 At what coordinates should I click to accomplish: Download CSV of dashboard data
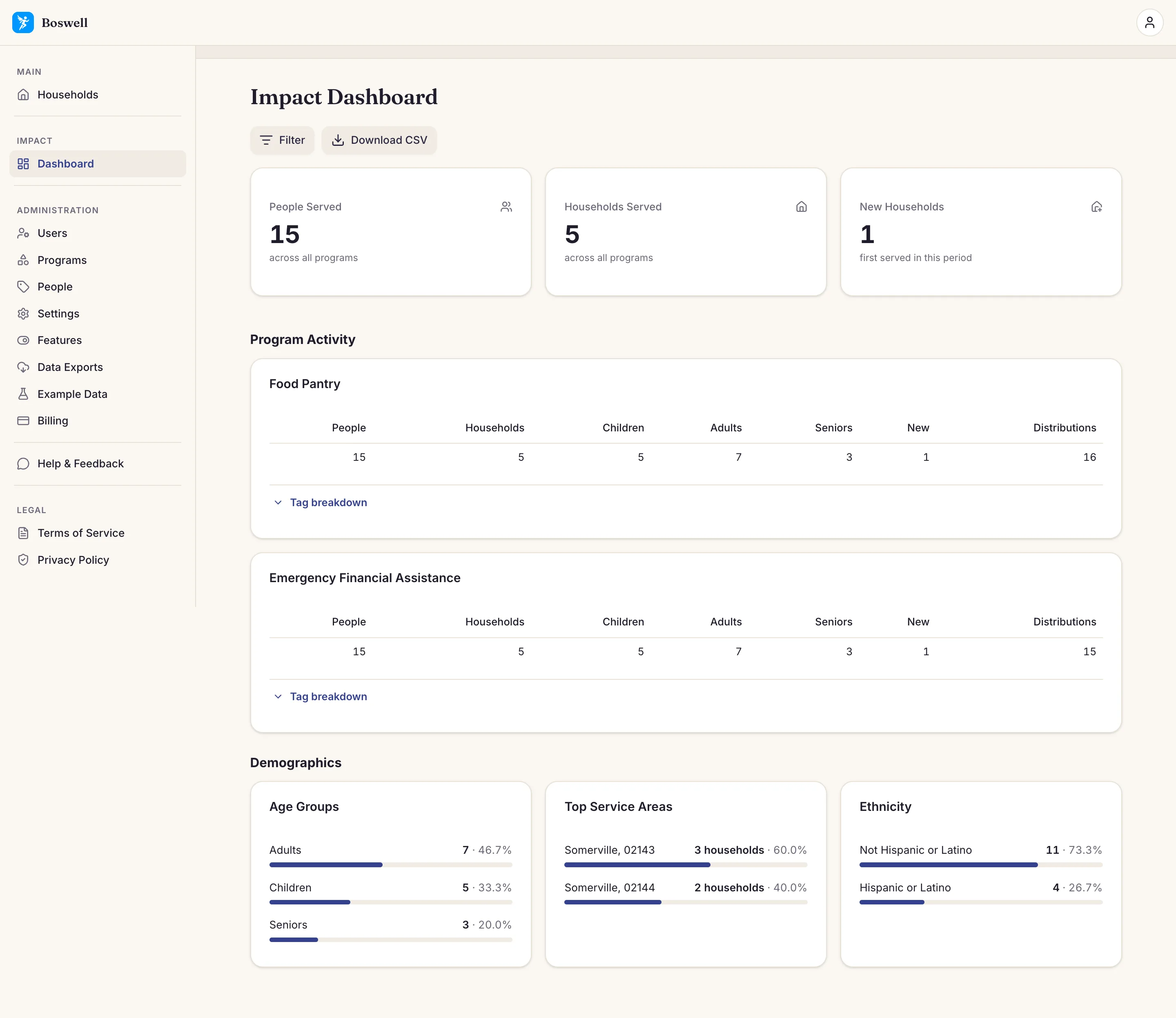pyautogui.click(x=379, y=140)
